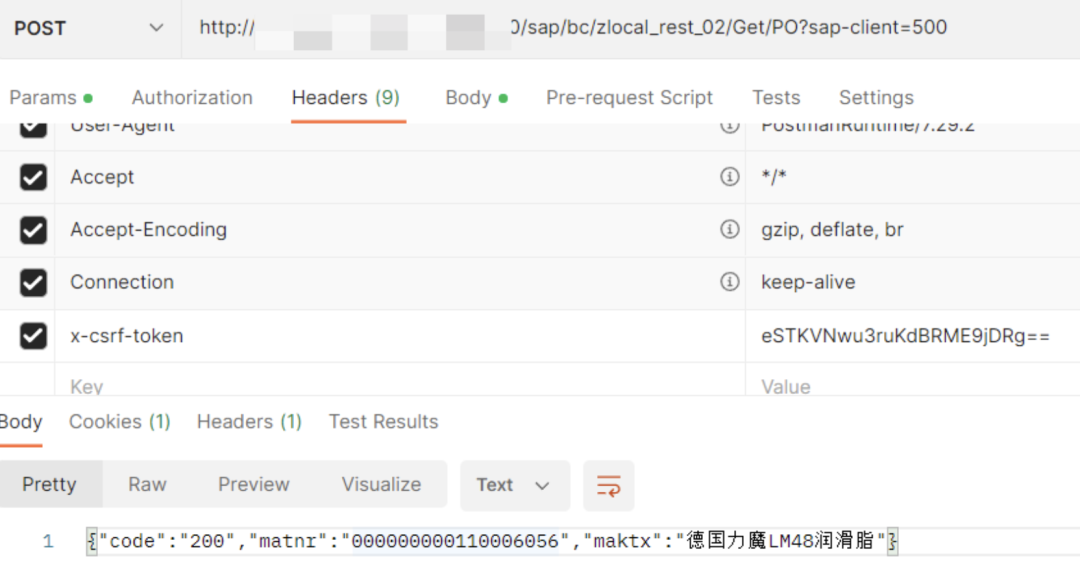Uncheck the x-csrf-token header checkbox
The height and width of the screenshot is (575, 1080).
click(x=33, y=336)
